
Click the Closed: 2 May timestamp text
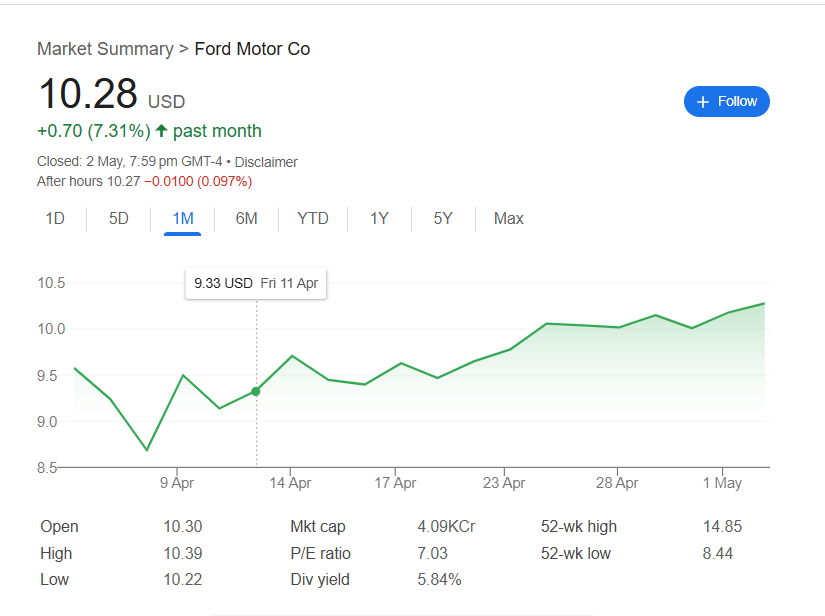129,161
